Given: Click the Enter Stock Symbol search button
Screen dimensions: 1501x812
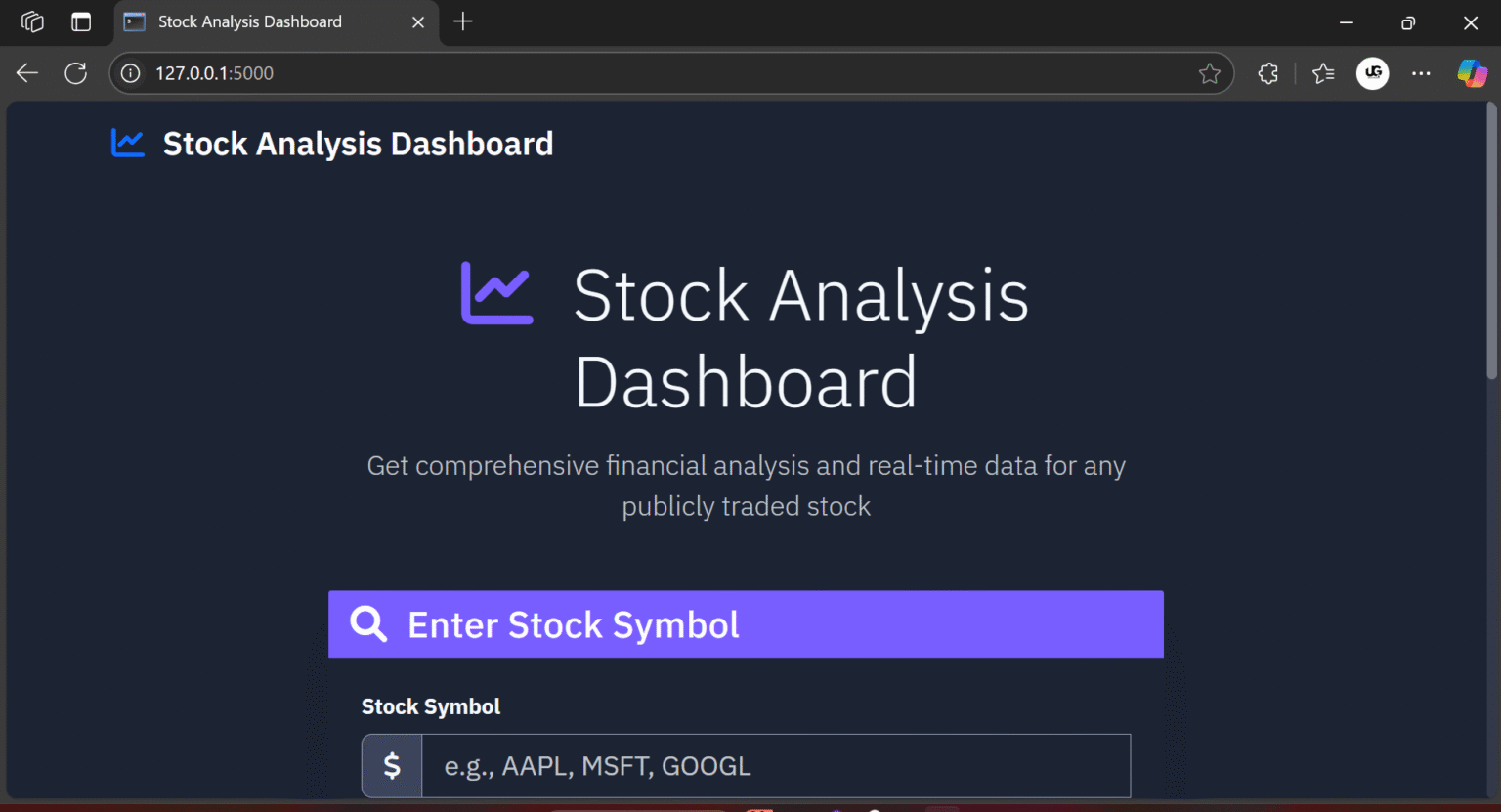Looking at the screenshot, I should 746,623.
